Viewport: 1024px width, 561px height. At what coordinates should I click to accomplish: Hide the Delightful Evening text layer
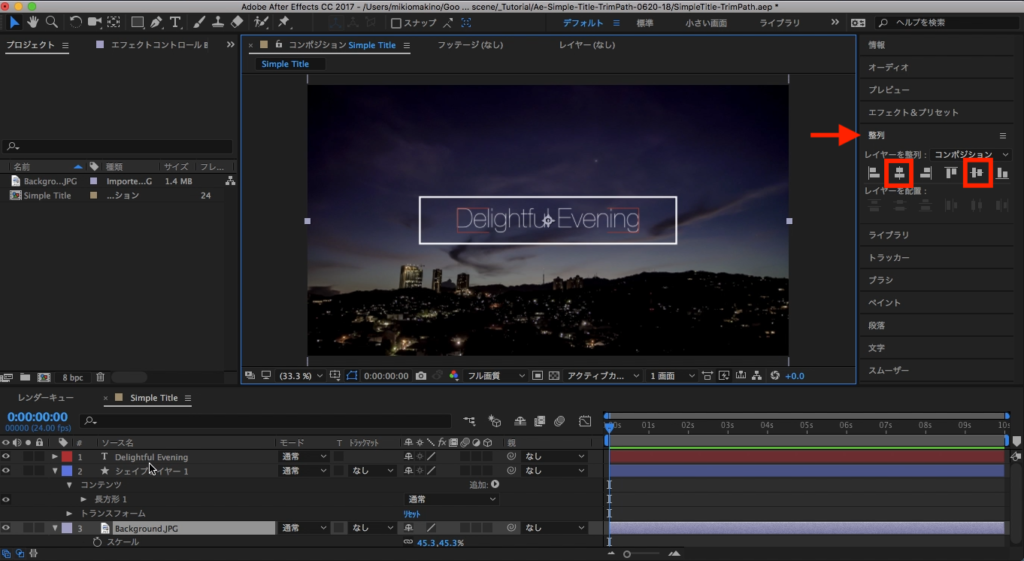click(x=6, y=457)
